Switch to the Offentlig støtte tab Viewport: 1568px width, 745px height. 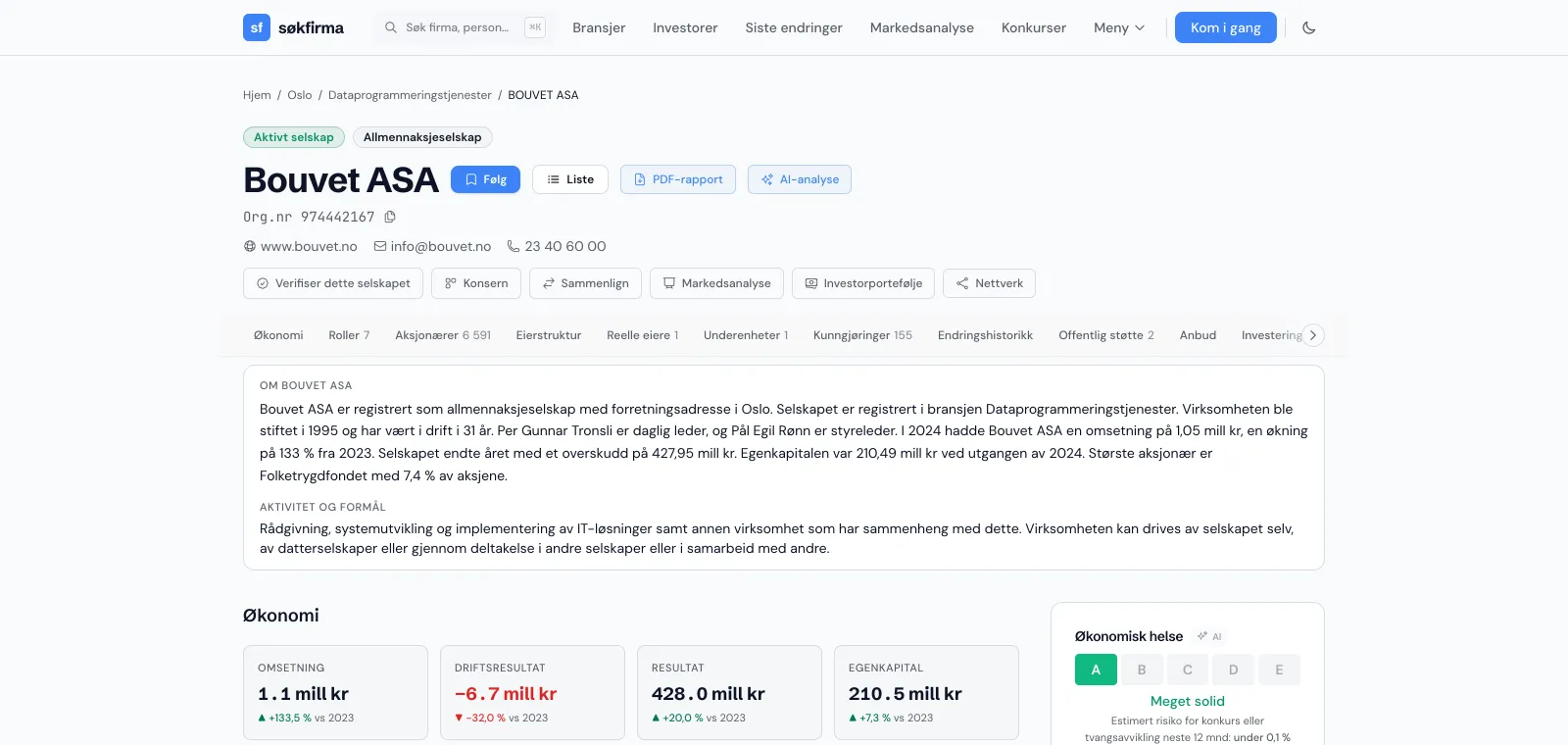(x=1106, y=335)
